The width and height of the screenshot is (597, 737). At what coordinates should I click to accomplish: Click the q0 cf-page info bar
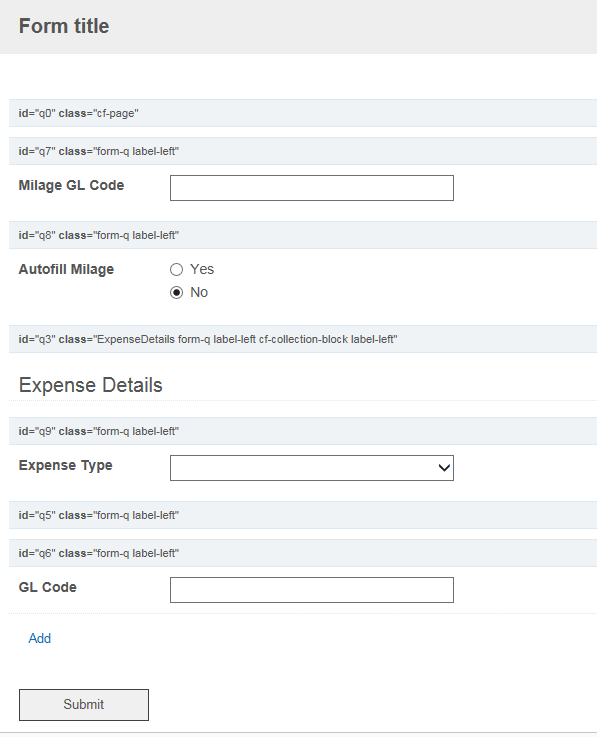click(x=303, y=113)
